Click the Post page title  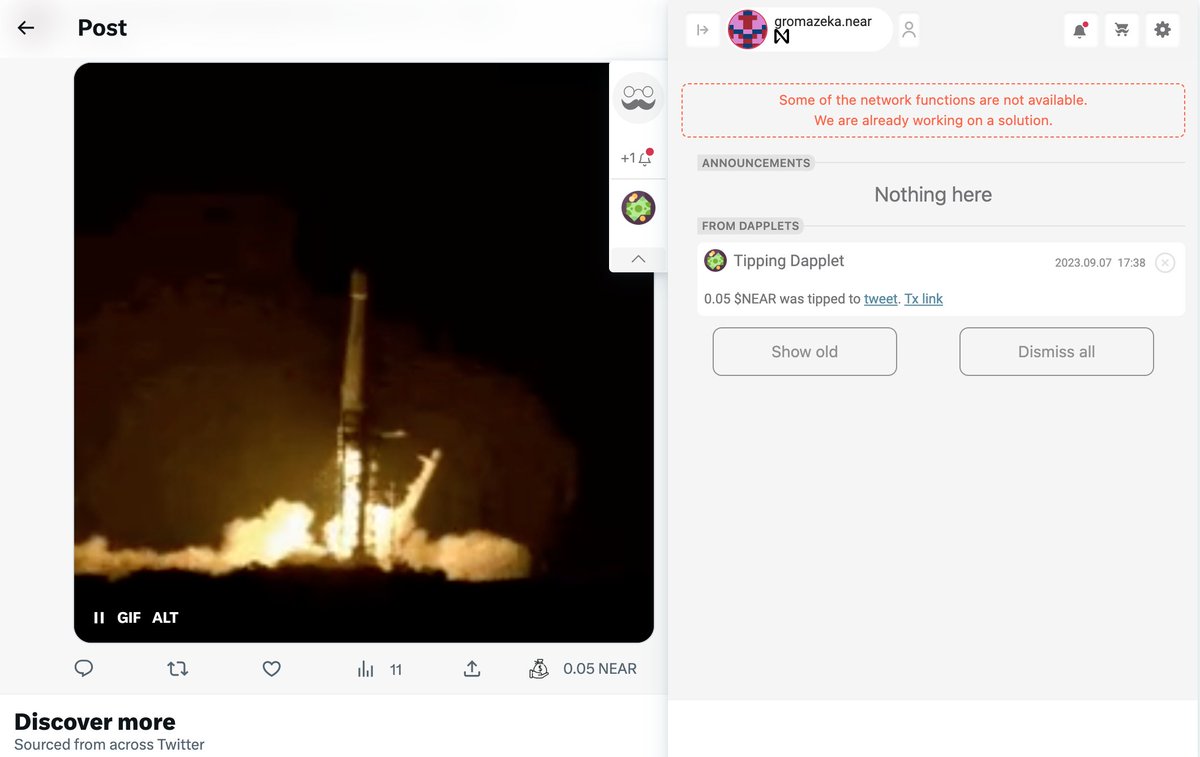click(102, 28)
